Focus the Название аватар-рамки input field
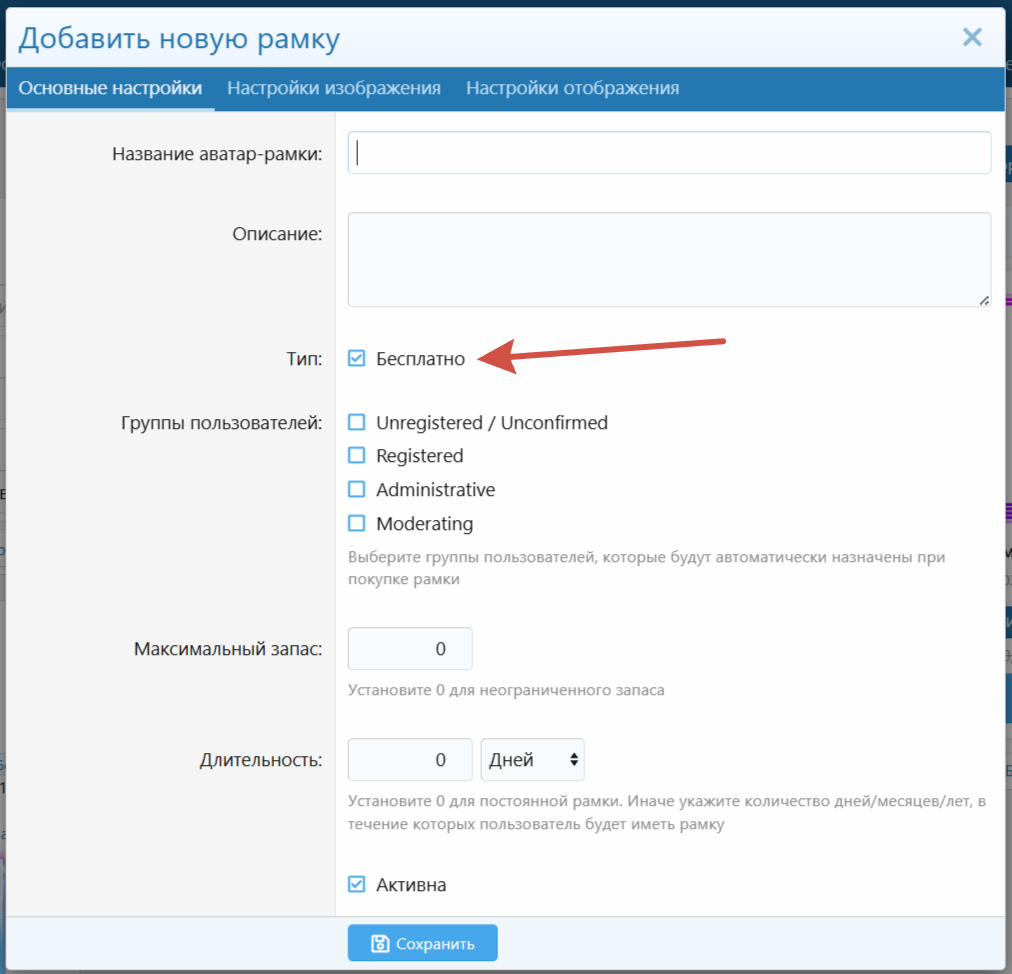 669,153
